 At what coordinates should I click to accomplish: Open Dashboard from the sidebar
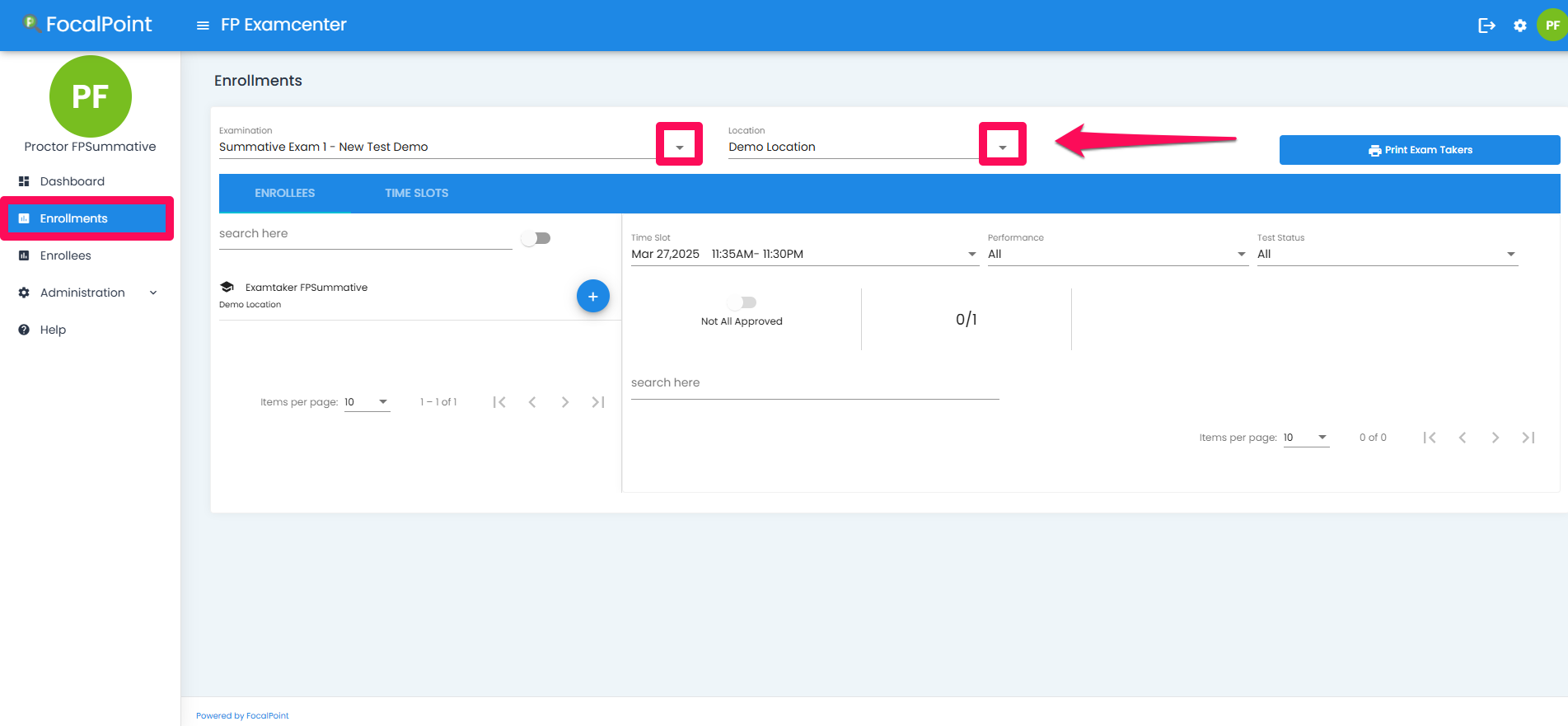(73, 181)
